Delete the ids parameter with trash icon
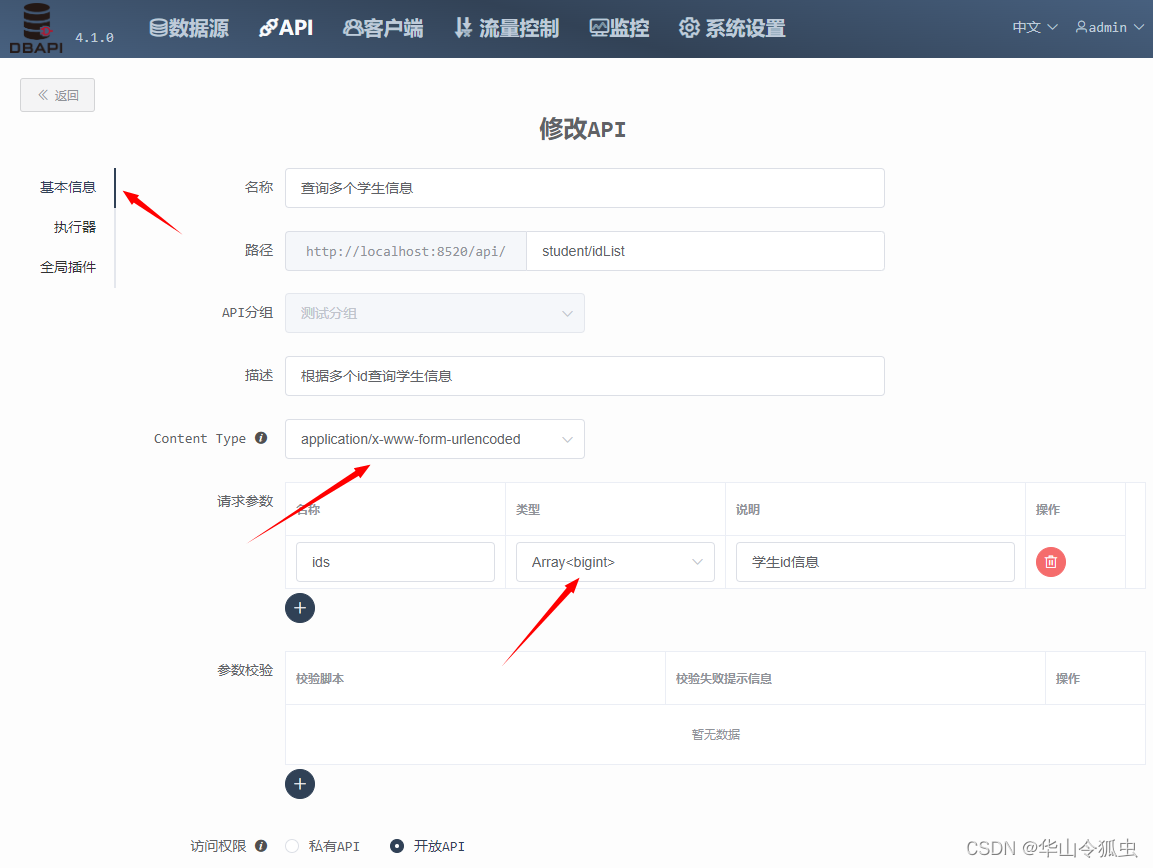This screenshot has width=1153, height=868. [1050, 561]
